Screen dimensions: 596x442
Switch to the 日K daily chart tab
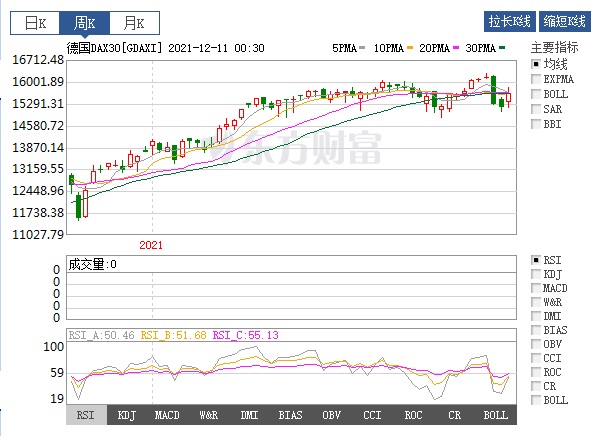coord(35,23)
